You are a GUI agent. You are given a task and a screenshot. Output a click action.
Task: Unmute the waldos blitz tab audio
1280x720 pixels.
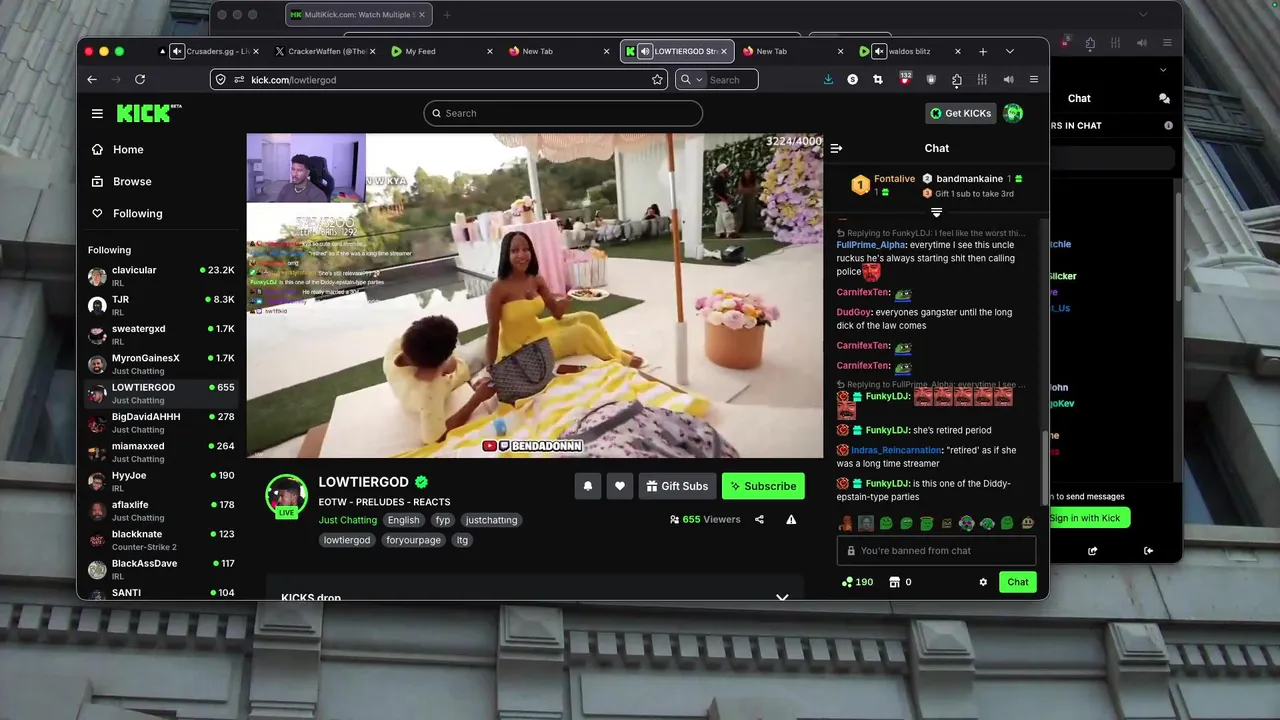[x=878, y=51]
